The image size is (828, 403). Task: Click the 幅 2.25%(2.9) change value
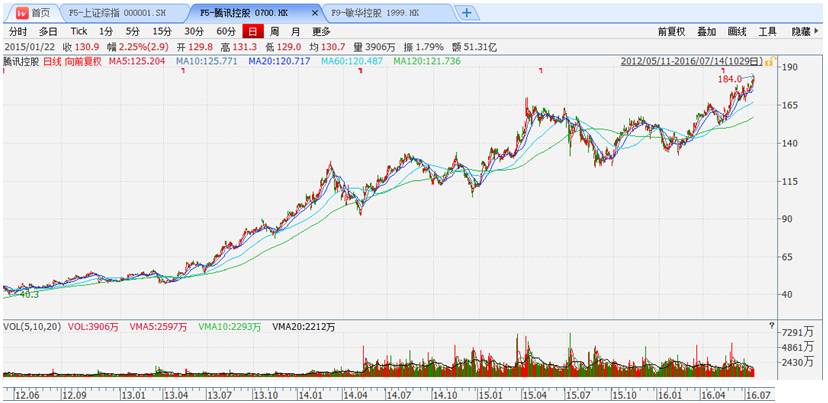pos(138,48)
